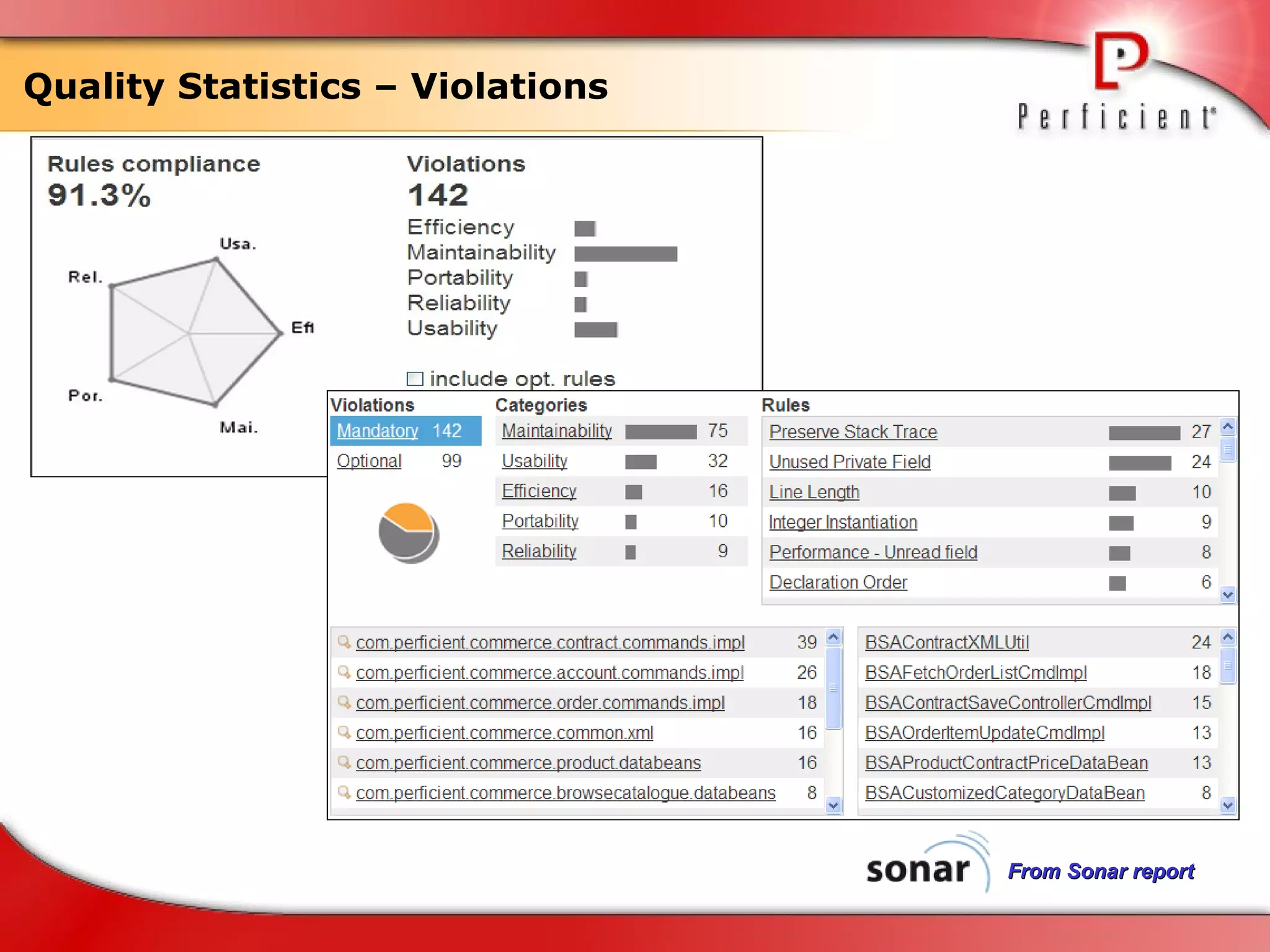This screenshot has height=952, width=1270.
Task: Open package com.perficient.commerce.contract.commands.impl
Action: click(x=550, y=643)
